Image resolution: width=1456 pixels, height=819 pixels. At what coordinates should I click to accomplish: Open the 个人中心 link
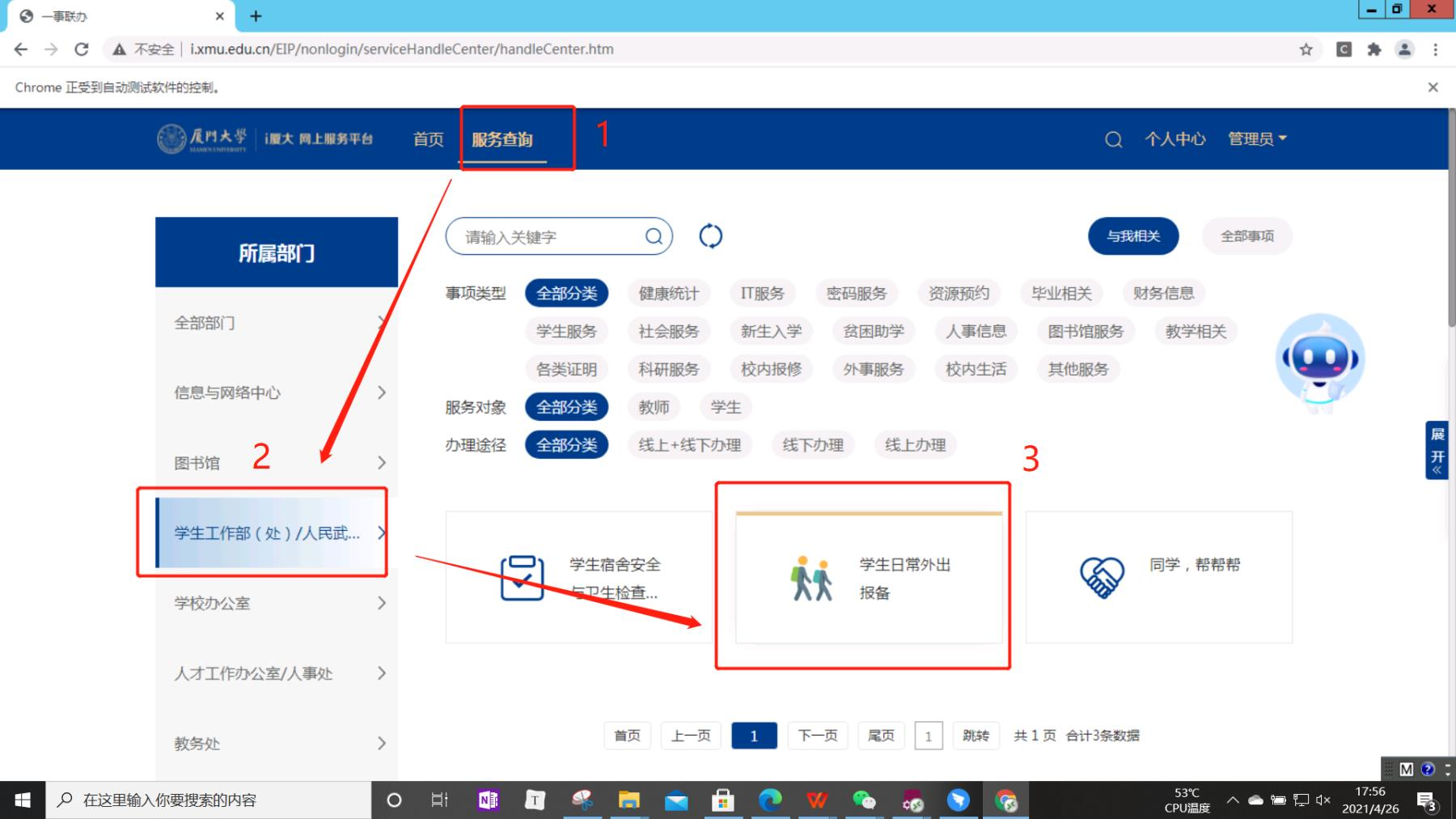(x=1175, y=139)
